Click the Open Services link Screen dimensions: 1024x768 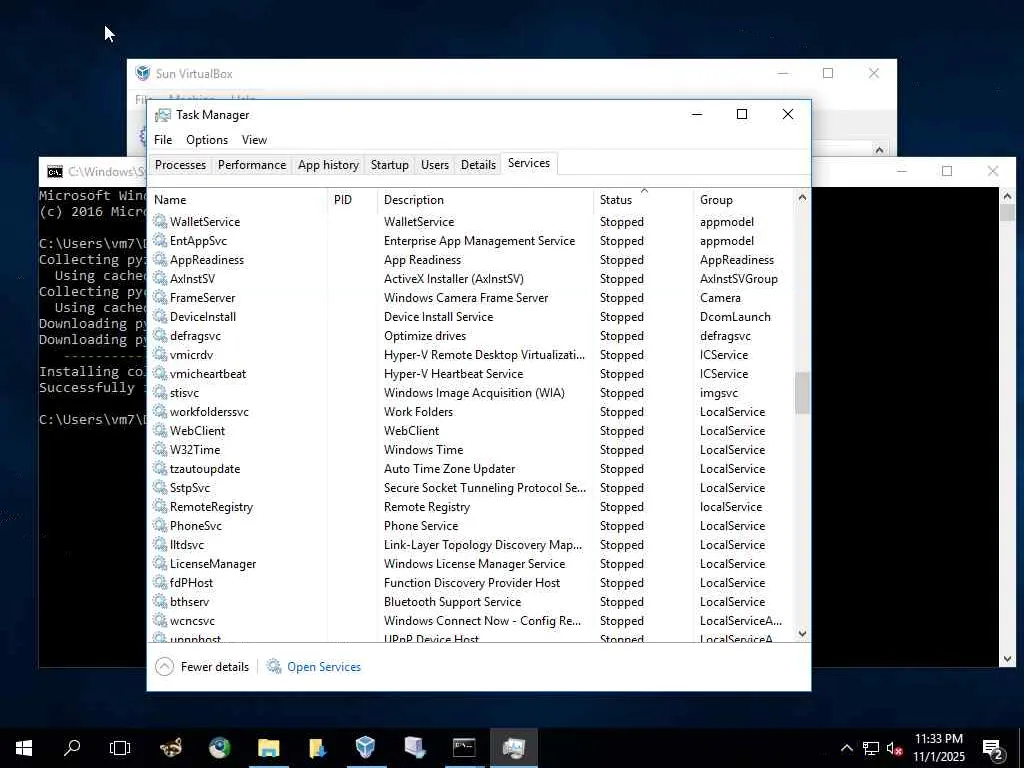click(324, 667)
